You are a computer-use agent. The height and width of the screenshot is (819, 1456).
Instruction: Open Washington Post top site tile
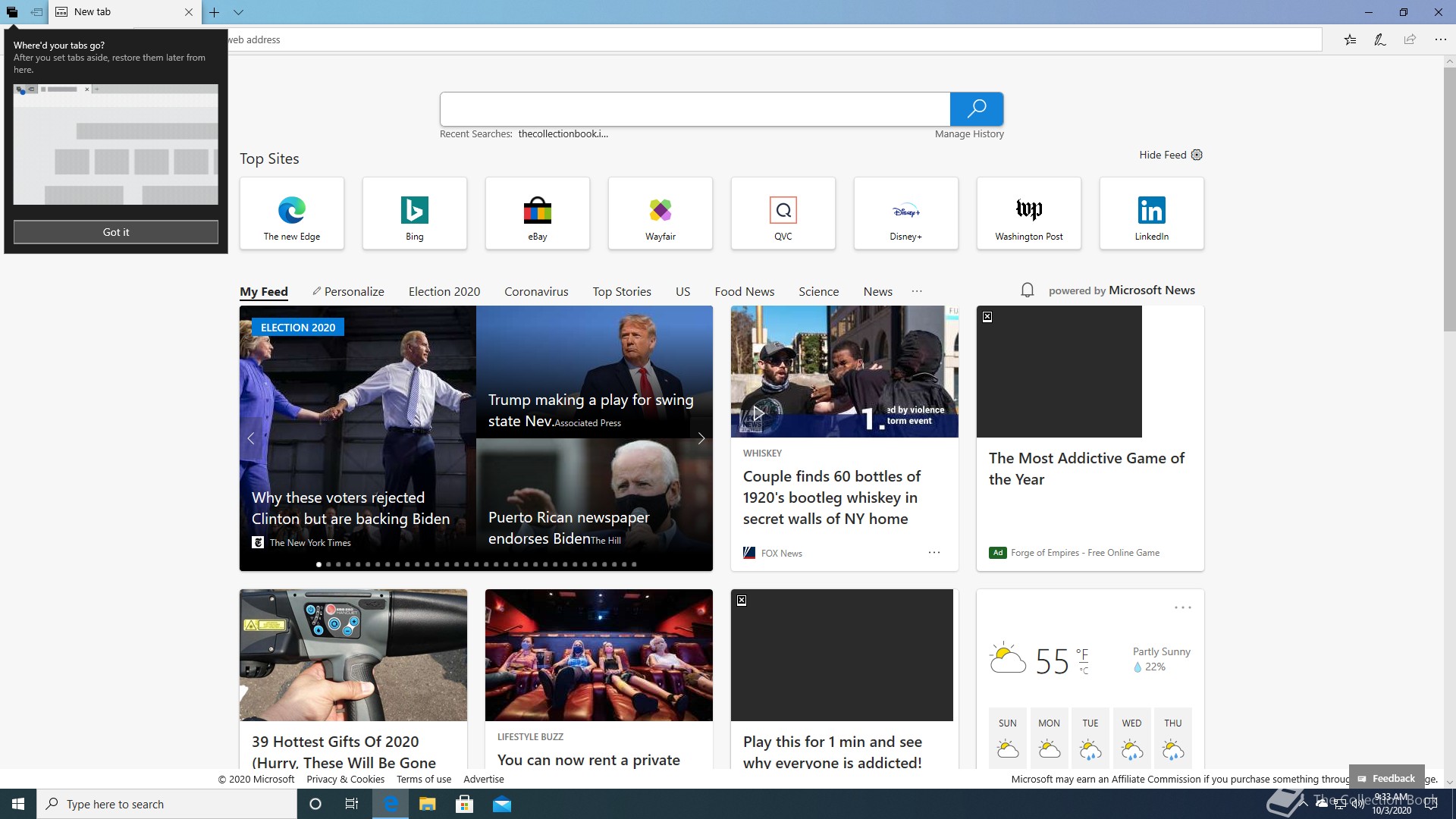pyautogui.click(x=1029, y=213)
